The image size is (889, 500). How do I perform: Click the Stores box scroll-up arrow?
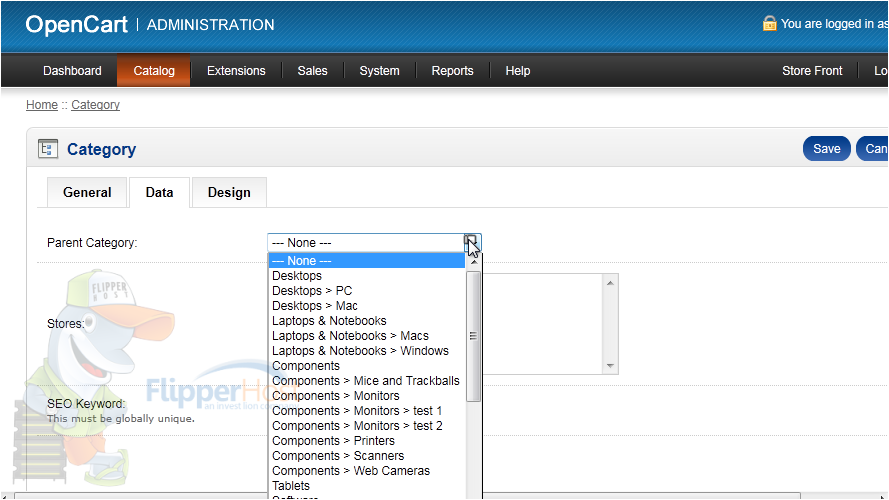610,283
